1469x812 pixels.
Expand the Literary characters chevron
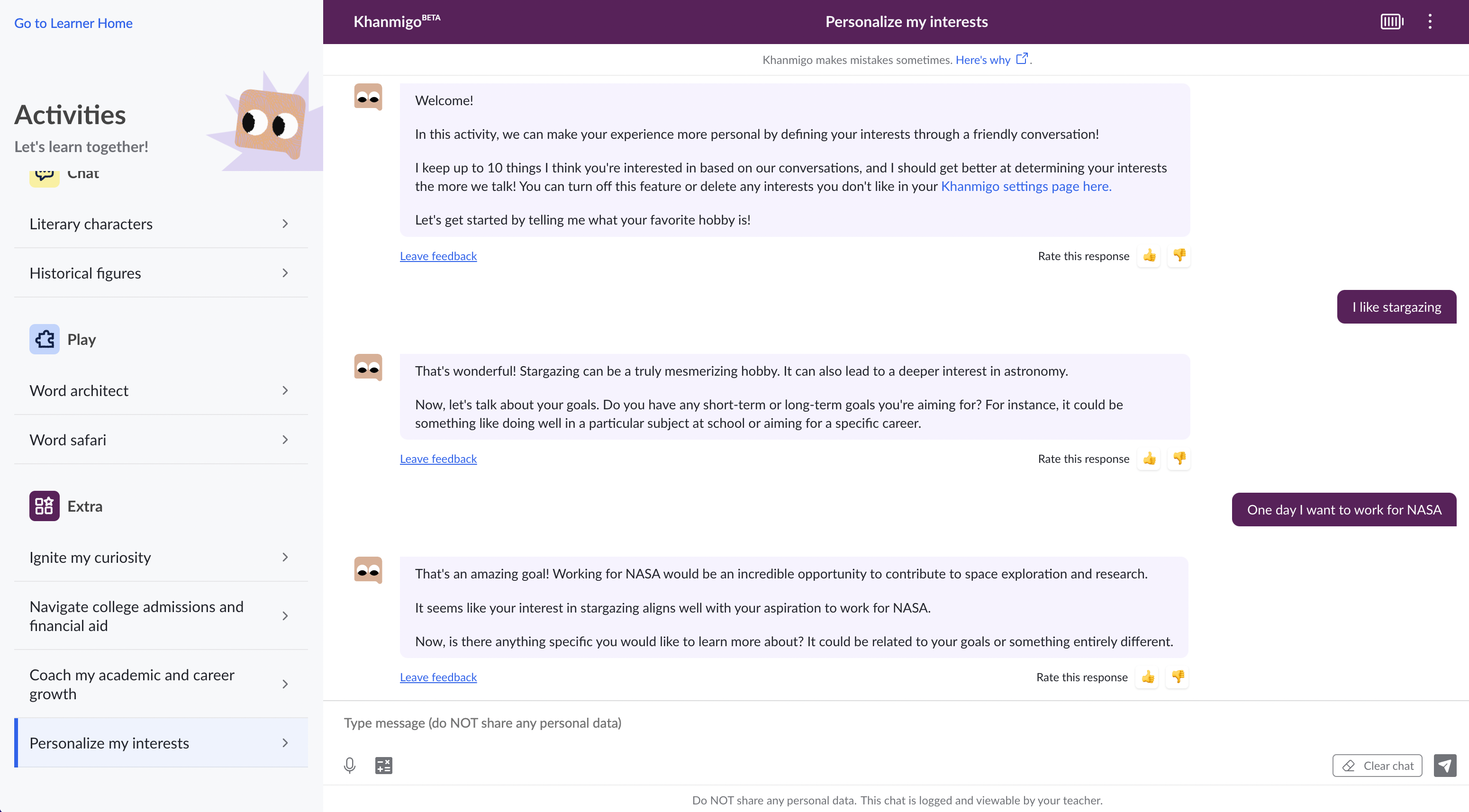tap(285, 224)
